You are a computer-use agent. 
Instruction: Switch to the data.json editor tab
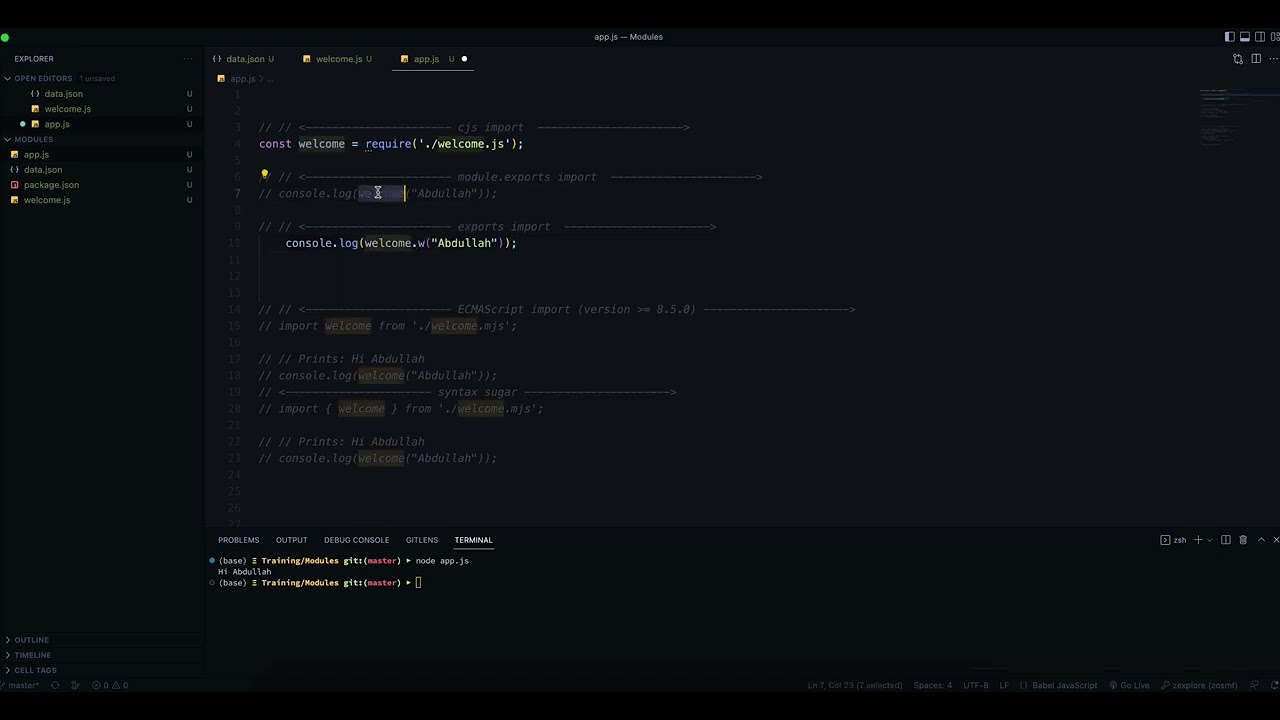(244, 59)
